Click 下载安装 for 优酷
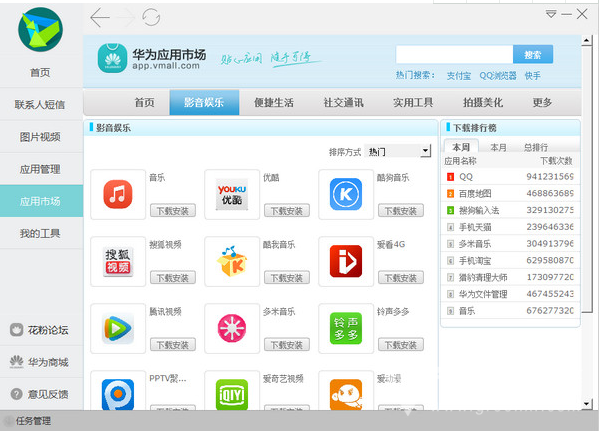The height and width of the screenshot is (433, 600). (287, 210)
